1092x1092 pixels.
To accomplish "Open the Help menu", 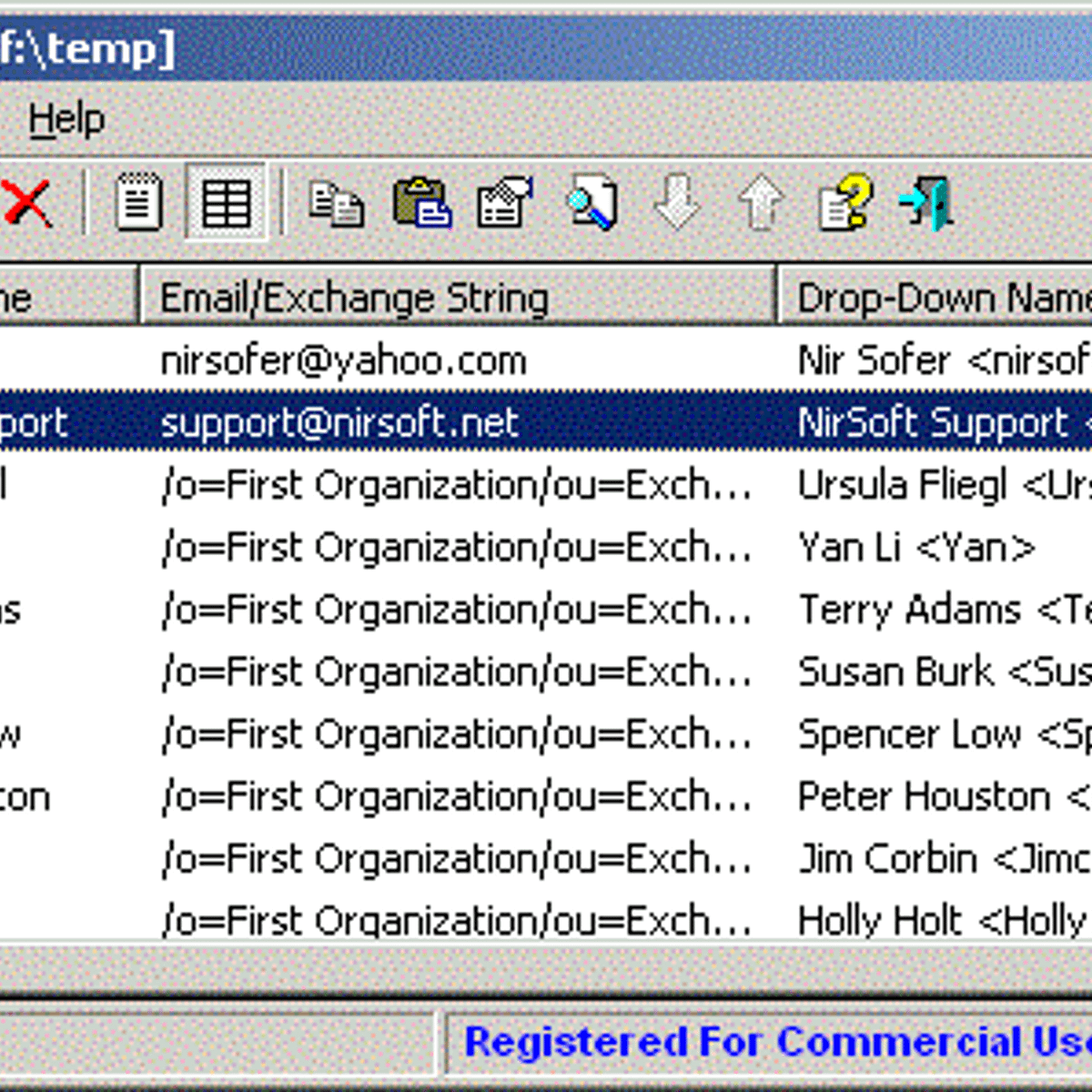I will [x=66, y=118].
